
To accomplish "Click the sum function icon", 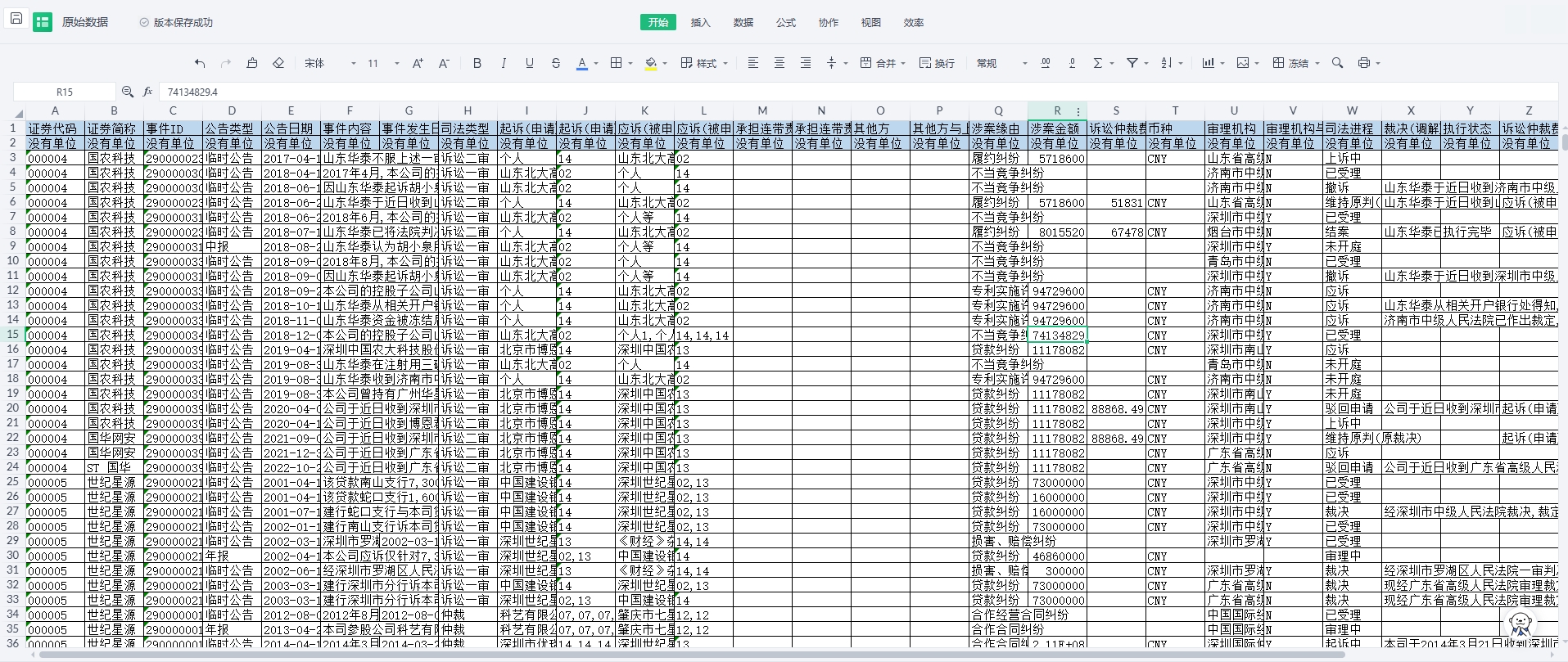I will 1098,63.
